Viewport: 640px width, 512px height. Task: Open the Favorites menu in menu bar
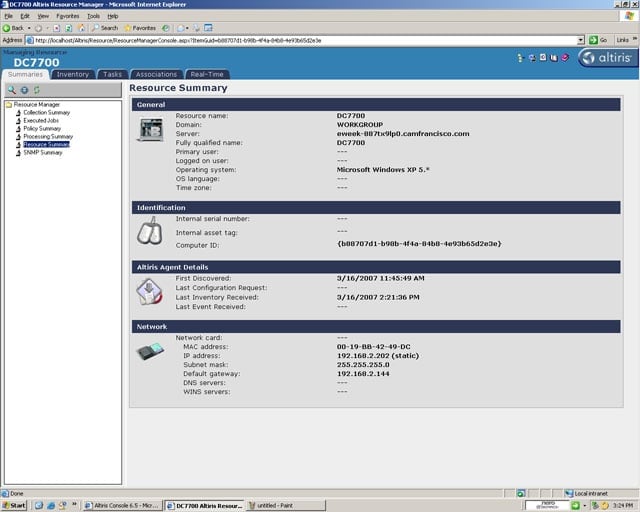68,16
